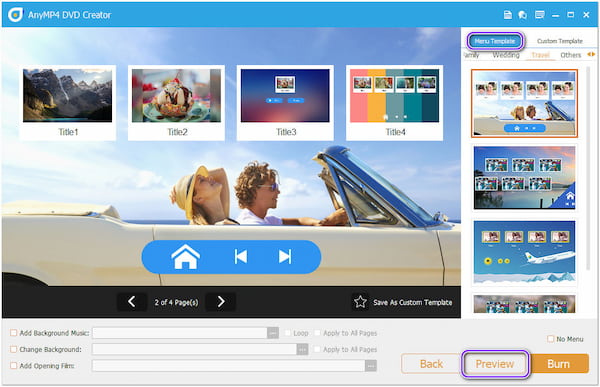Browse for background music file
The width and height of the screenshot is (600, 387).
click(273, 333)
